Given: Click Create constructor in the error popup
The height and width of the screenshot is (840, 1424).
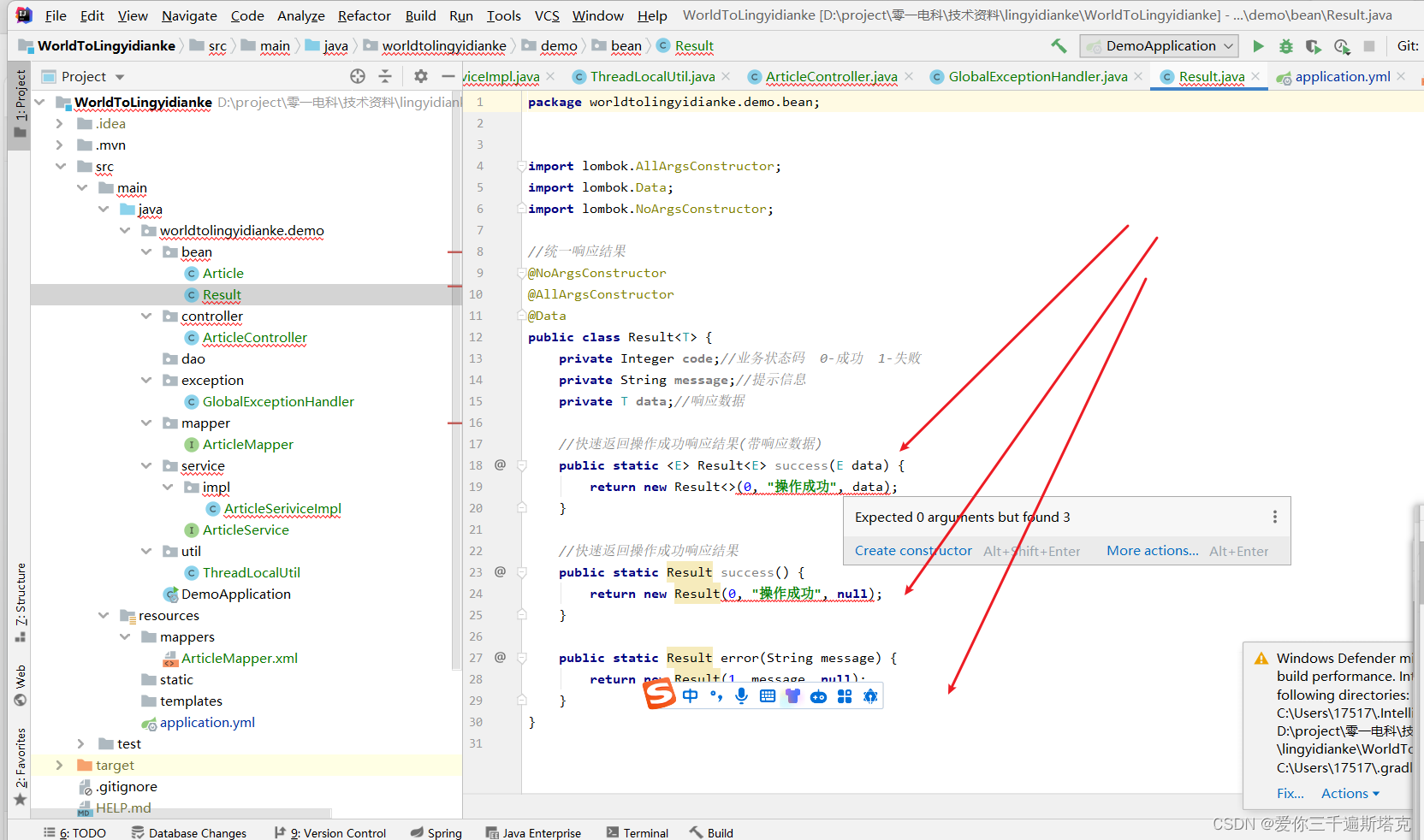Looking at the screenshot, I should [912, 550].
